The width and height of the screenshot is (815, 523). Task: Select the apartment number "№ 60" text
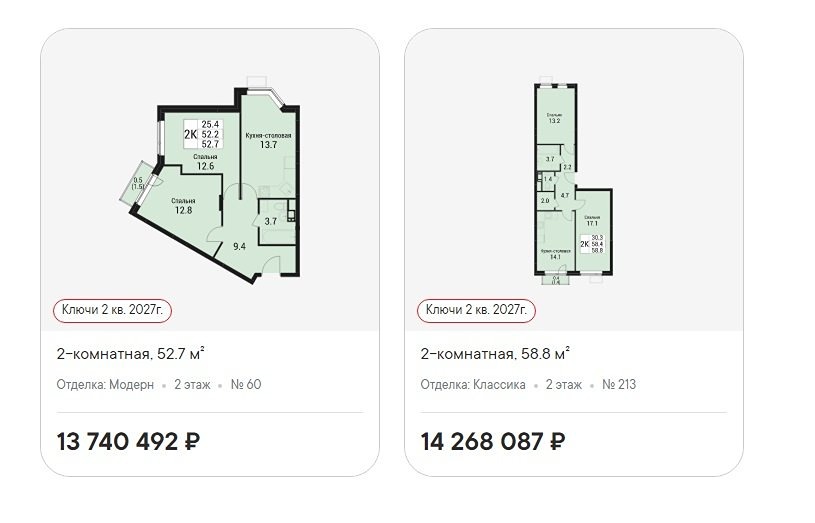pyautogui.click(x=246, y=384)
